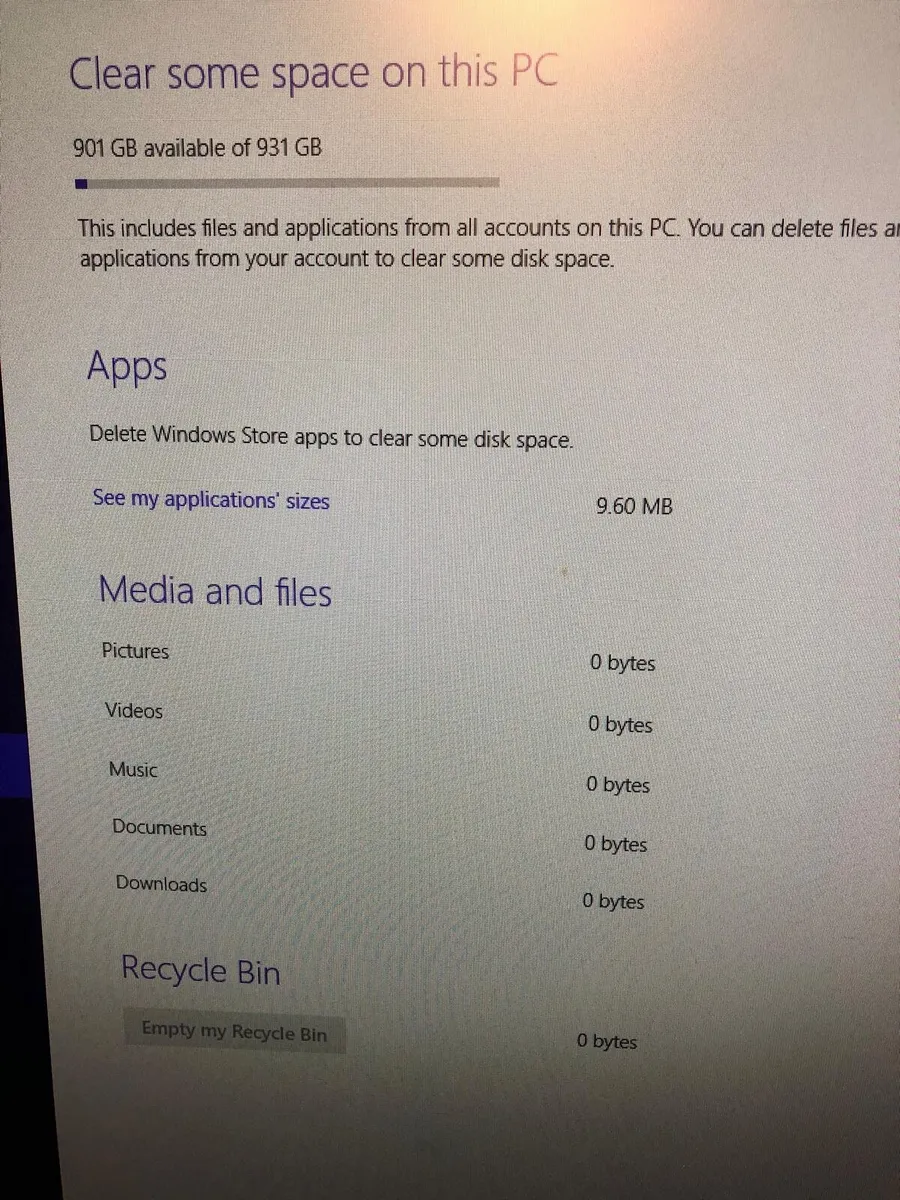This screenshot has height=1200, width=900.
Task: Open the See my applications' sizes link
Action: coord(210,499)
